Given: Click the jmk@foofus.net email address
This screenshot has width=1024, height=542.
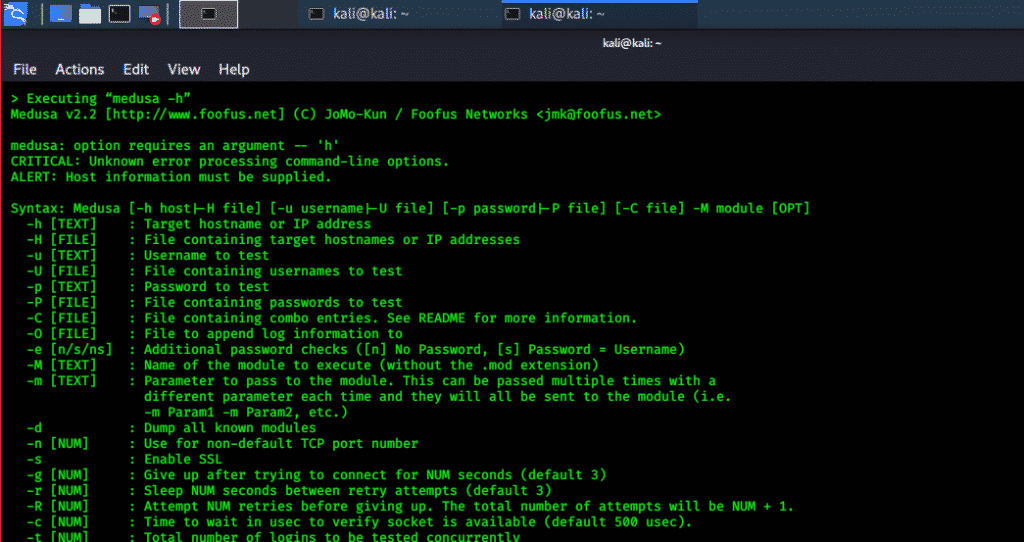Looking at the screenshot, I should click(599, 114).
